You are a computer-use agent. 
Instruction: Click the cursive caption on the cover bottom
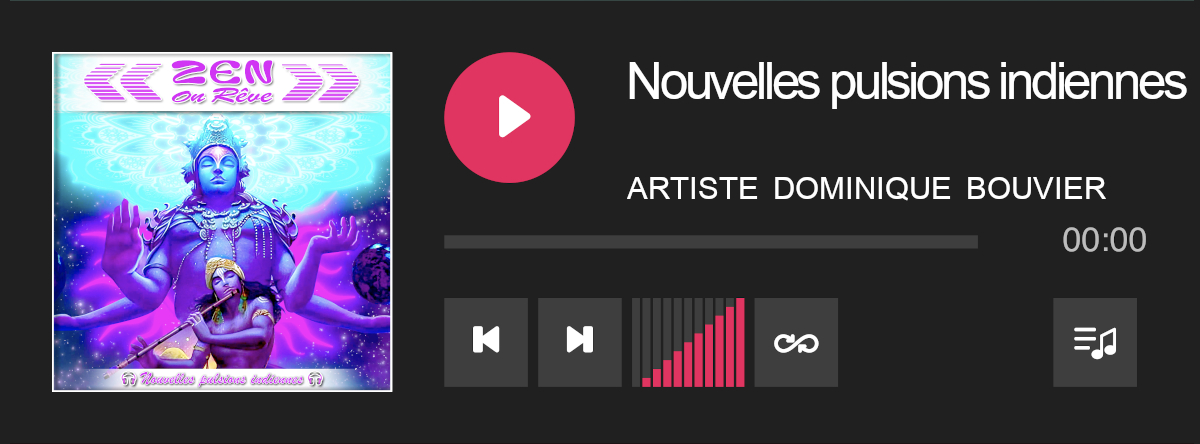click(222, 379)
